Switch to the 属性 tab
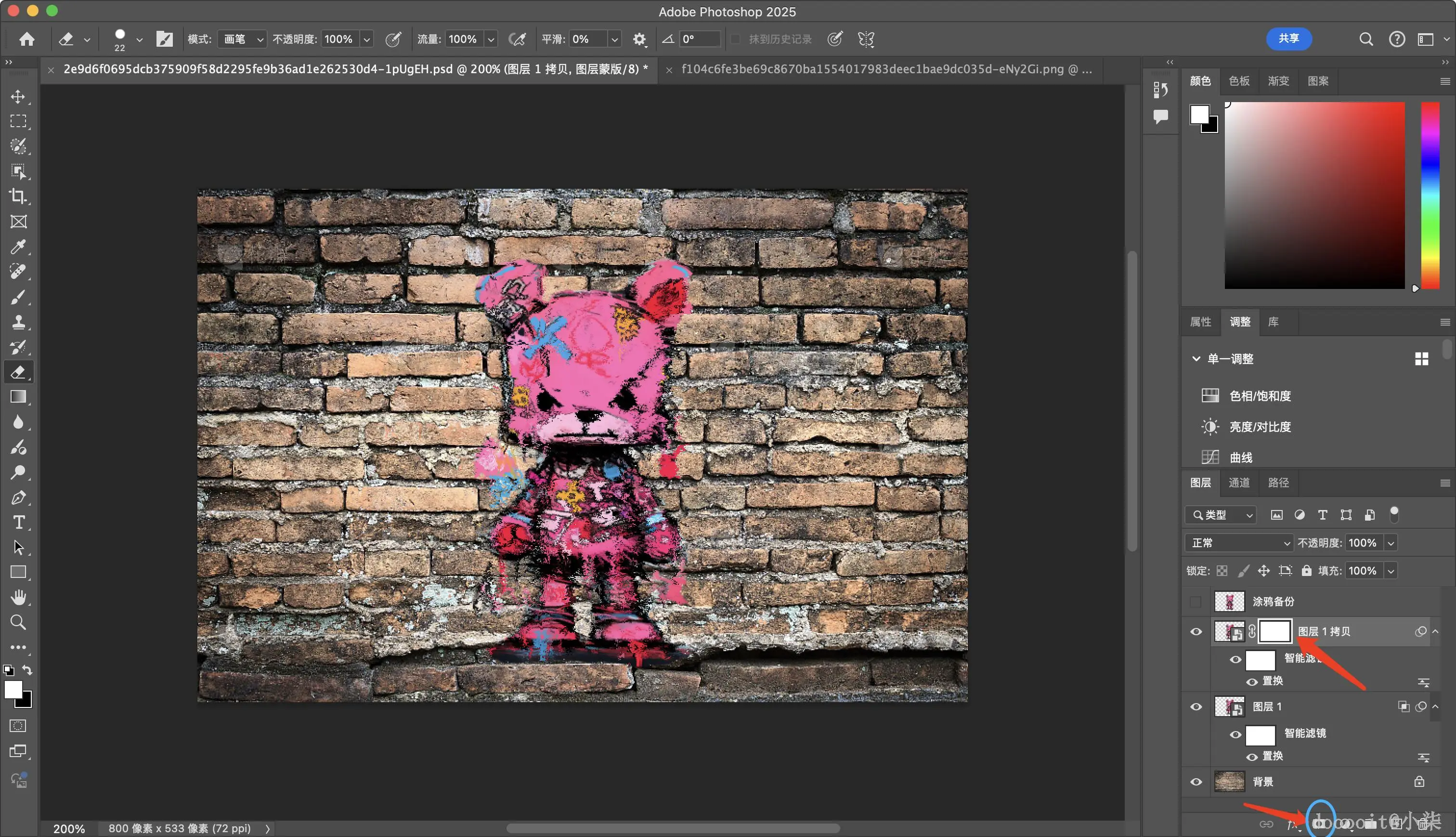 (x=1200, y=322)
